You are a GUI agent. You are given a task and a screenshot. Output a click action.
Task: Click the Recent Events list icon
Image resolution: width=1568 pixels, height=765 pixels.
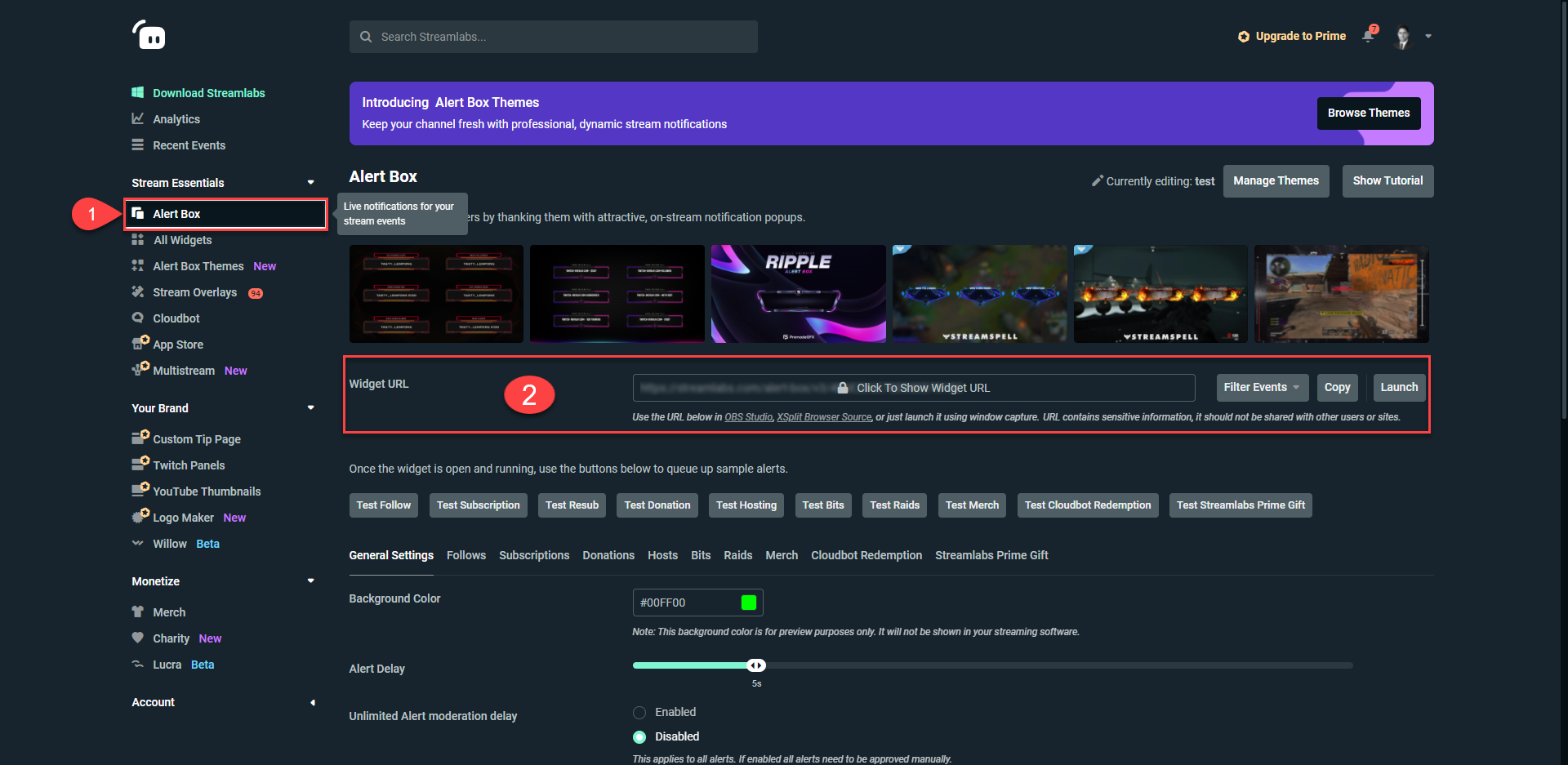tap(138, 145)
